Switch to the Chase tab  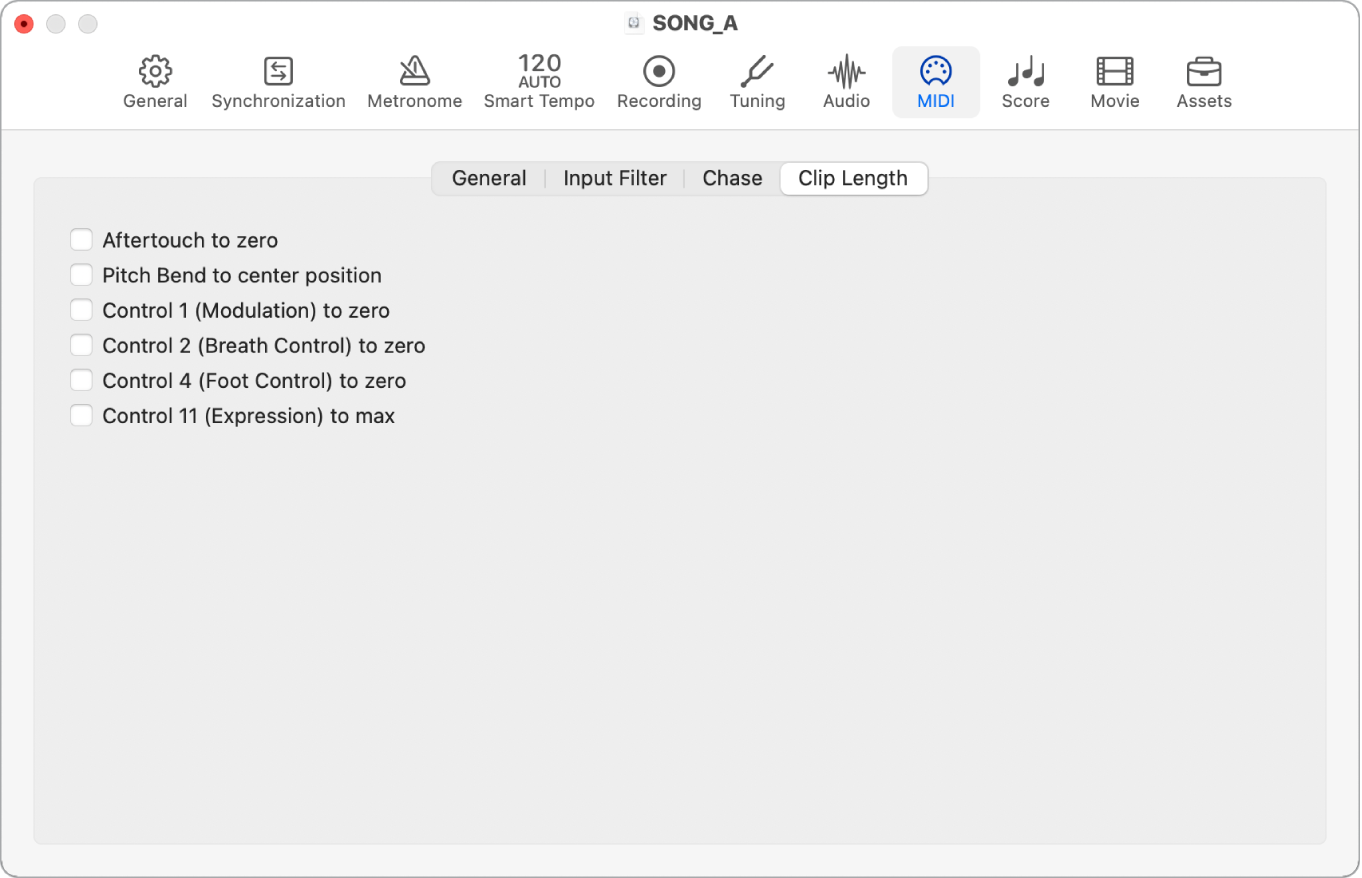click(731, 178)
